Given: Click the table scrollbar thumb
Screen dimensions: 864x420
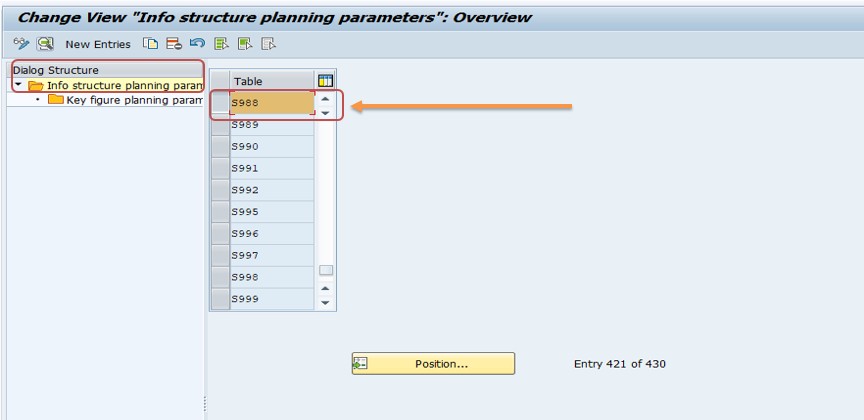Looking at the screenshot, I should (x=326, y=270).
